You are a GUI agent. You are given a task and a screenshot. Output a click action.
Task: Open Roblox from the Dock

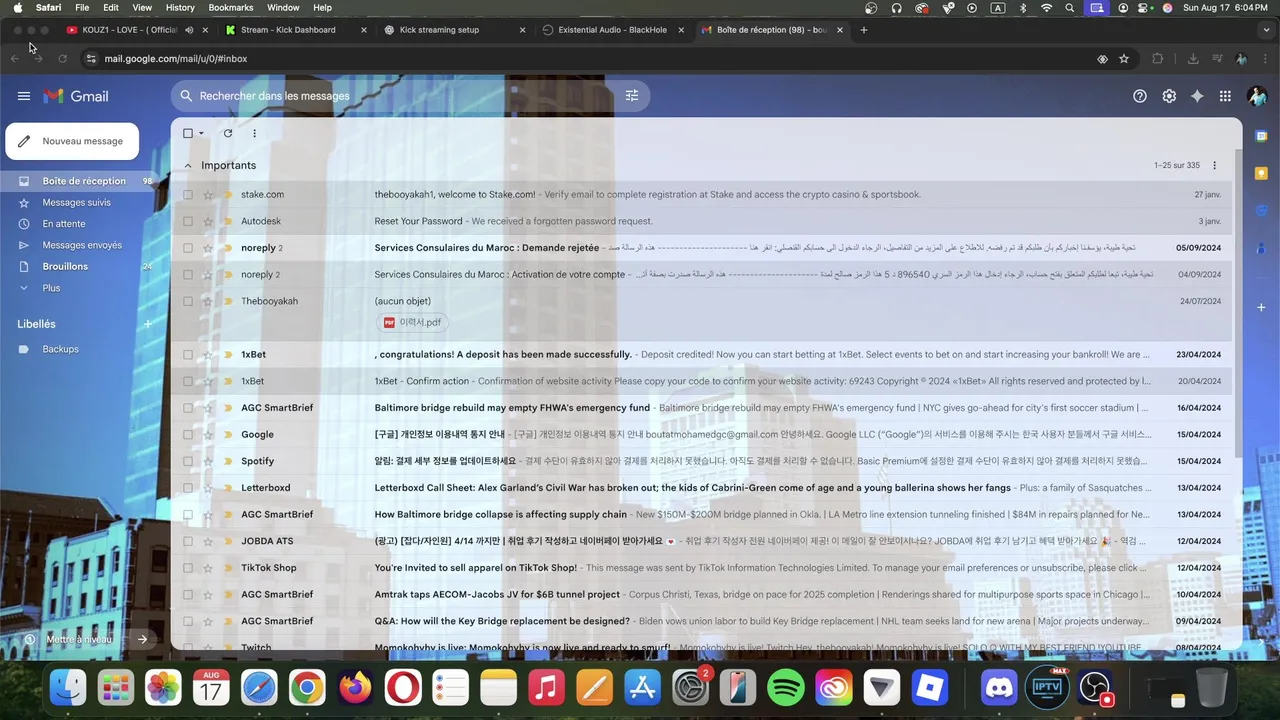click(930, 688)
